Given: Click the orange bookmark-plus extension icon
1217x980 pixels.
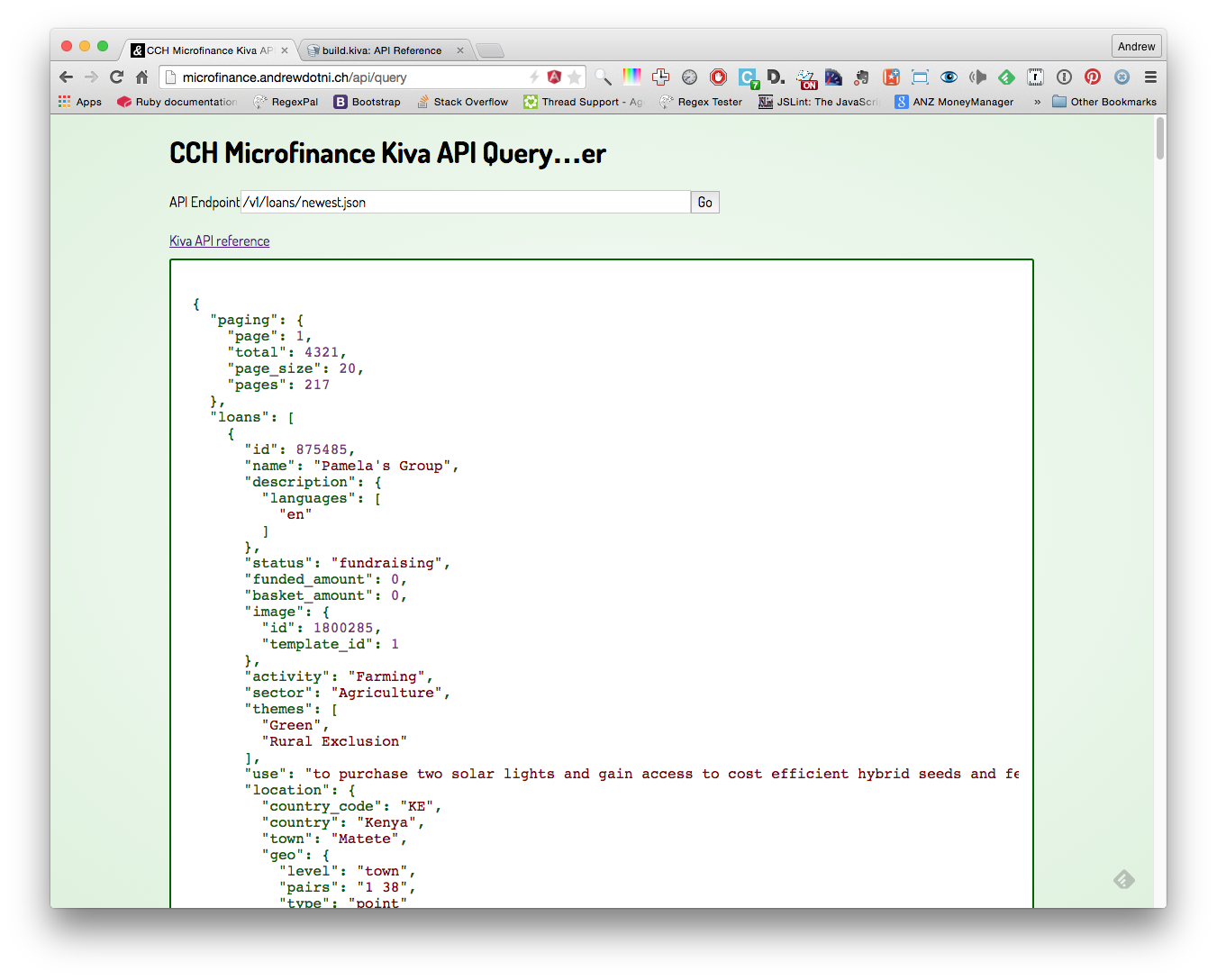Looking at the screenshot, I should pos(891,77).
